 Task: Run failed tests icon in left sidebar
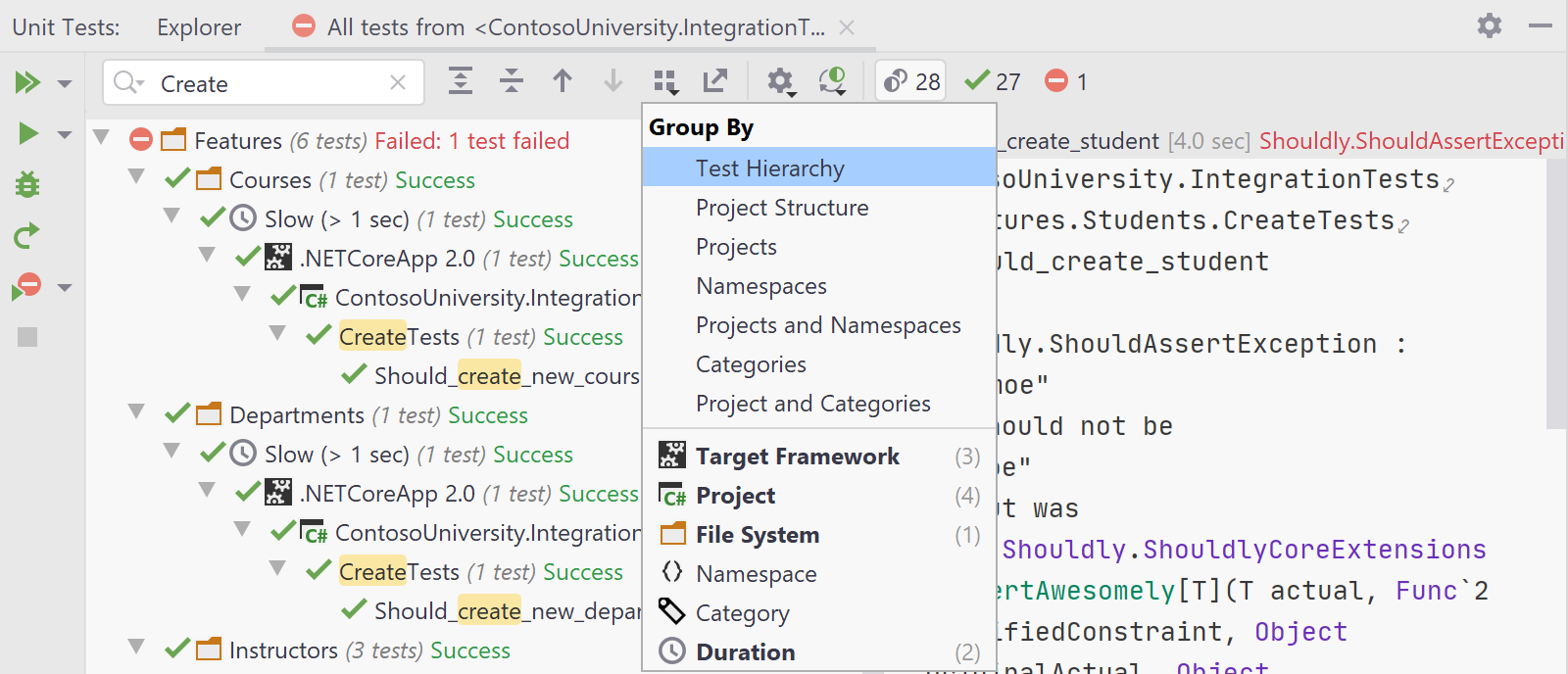click(x=27, y=286)
